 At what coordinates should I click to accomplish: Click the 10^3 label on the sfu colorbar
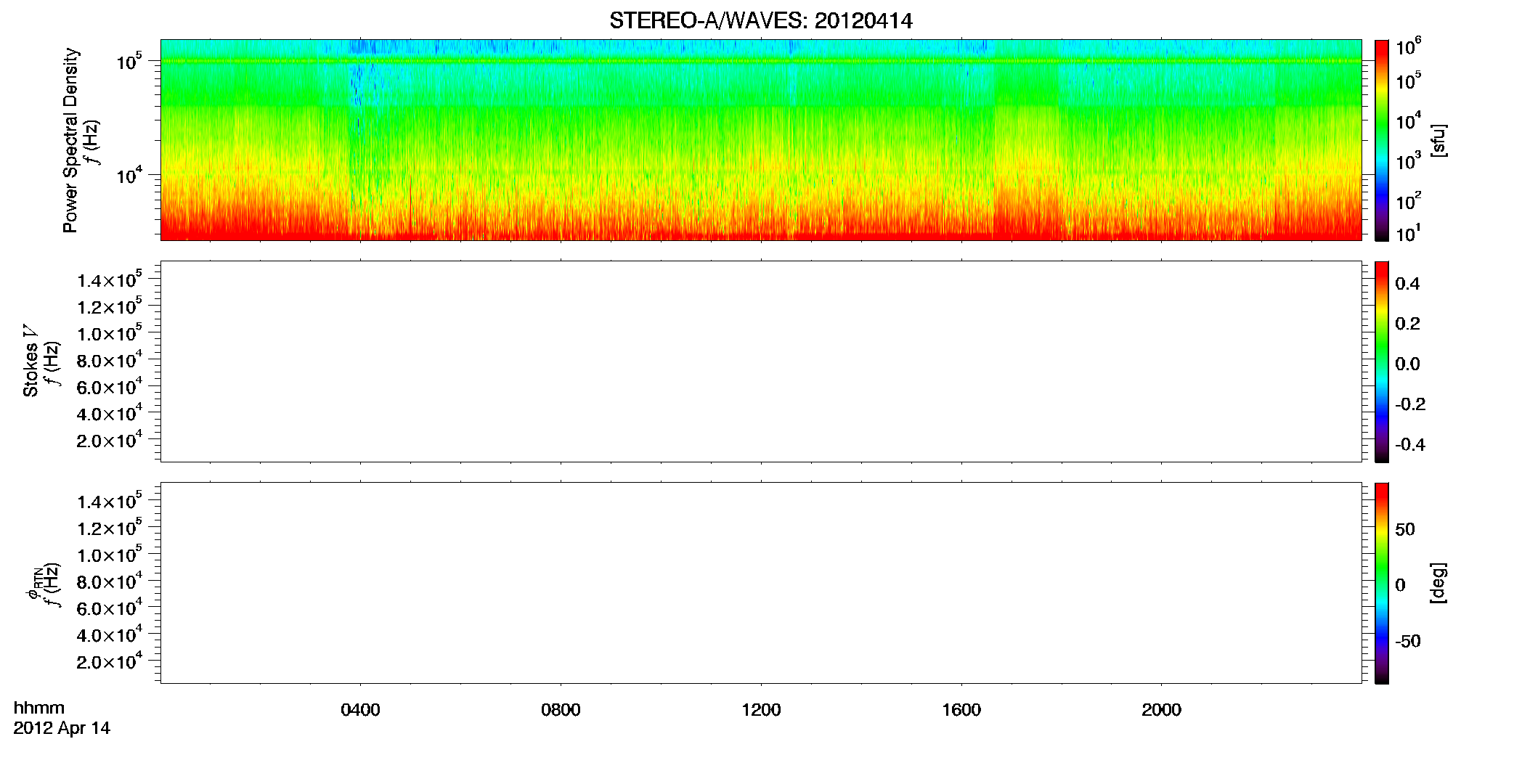click(x=1408, y=160)
